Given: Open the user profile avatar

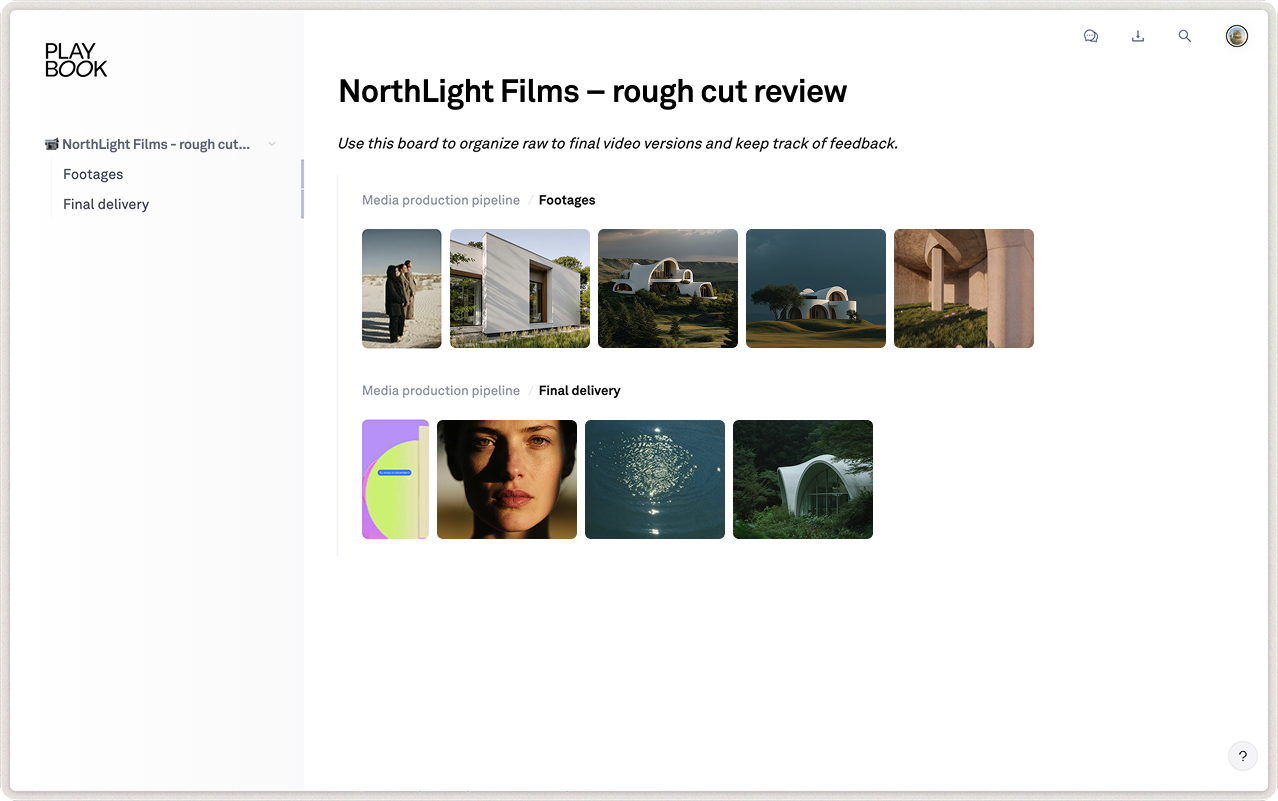Looking at the screenshot, I should tap(1237, 36).
